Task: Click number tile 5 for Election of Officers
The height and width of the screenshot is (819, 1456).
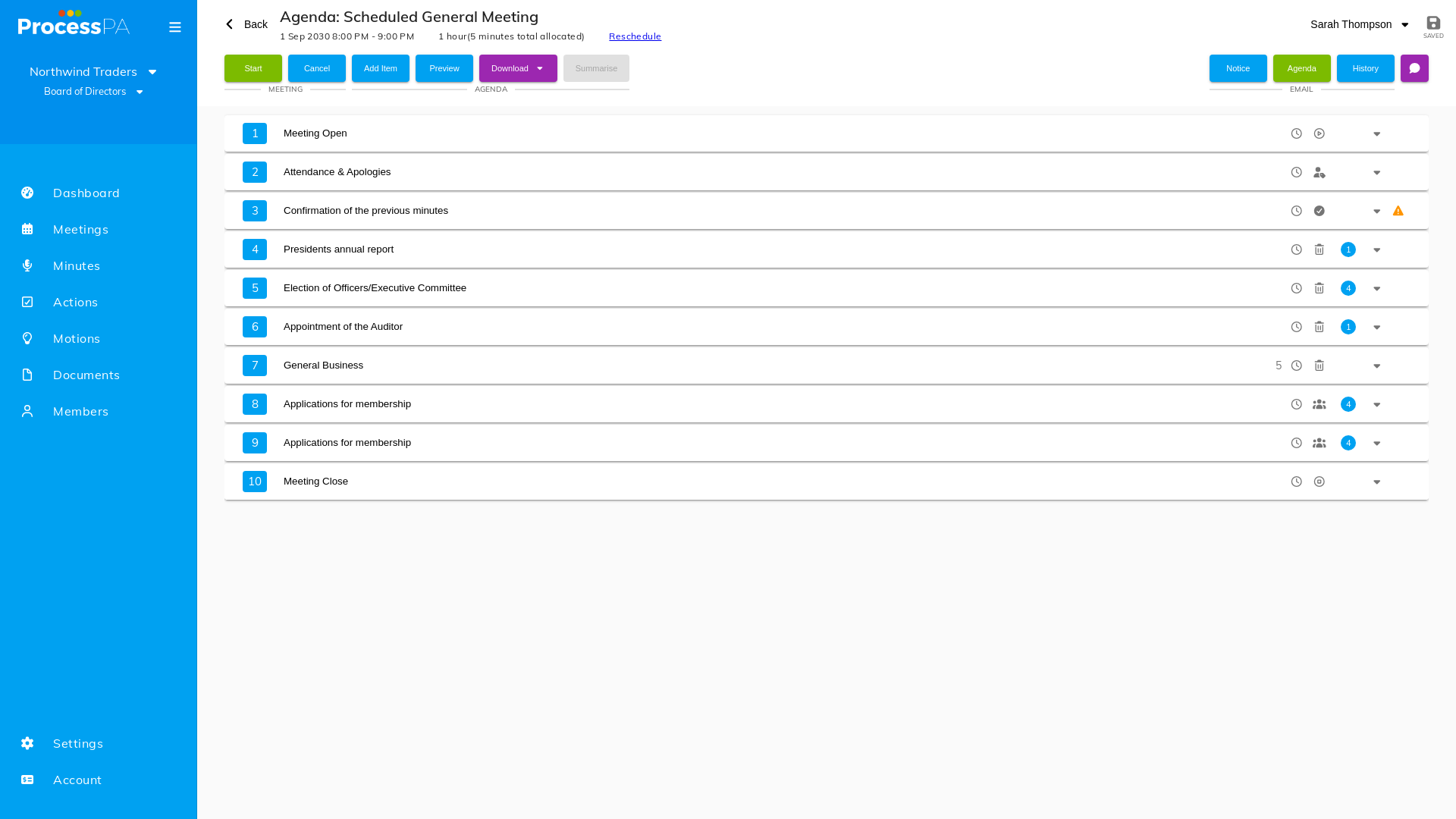Action: (x=255, y=288)
